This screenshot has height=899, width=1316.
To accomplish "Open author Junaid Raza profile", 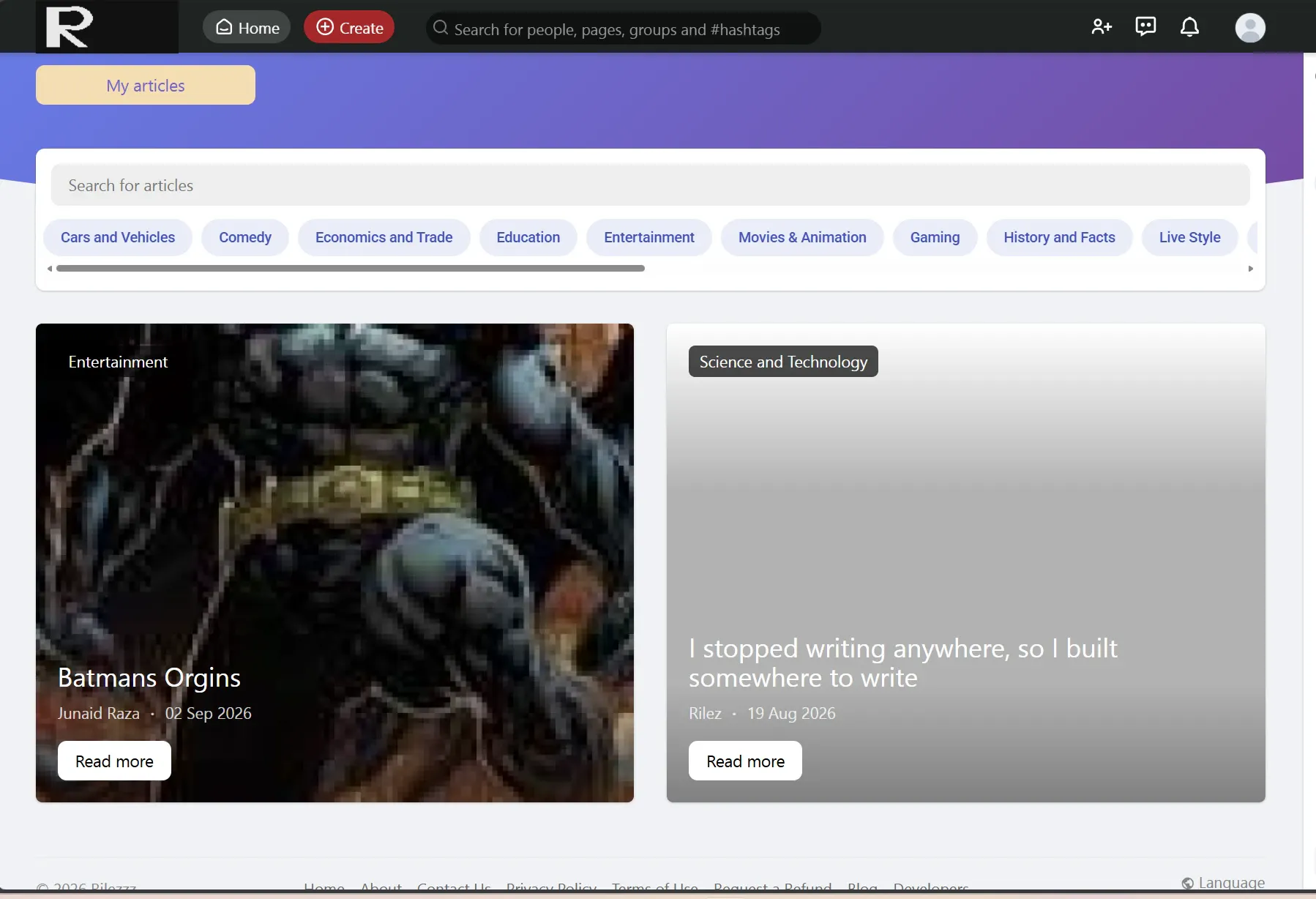I will [99, 713].
